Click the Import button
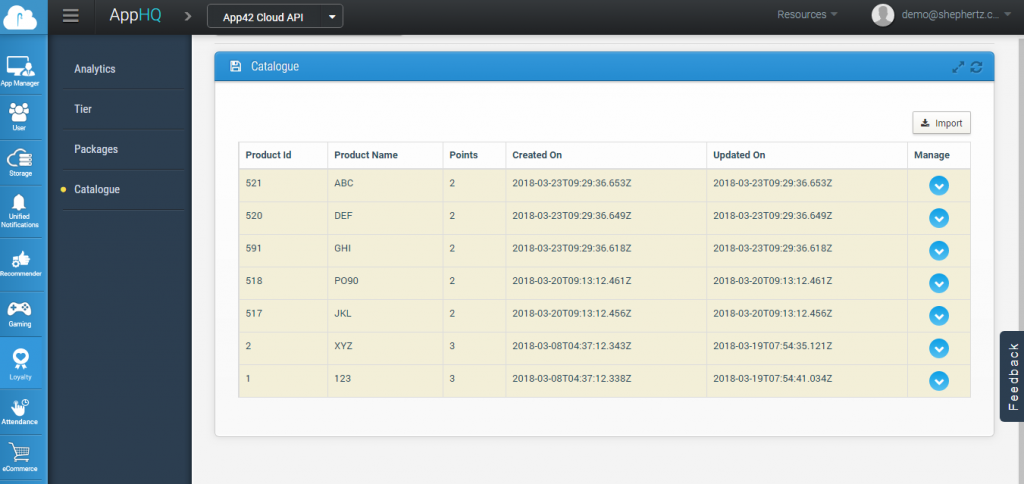1024x484 pixels. [x=941, y=123]
